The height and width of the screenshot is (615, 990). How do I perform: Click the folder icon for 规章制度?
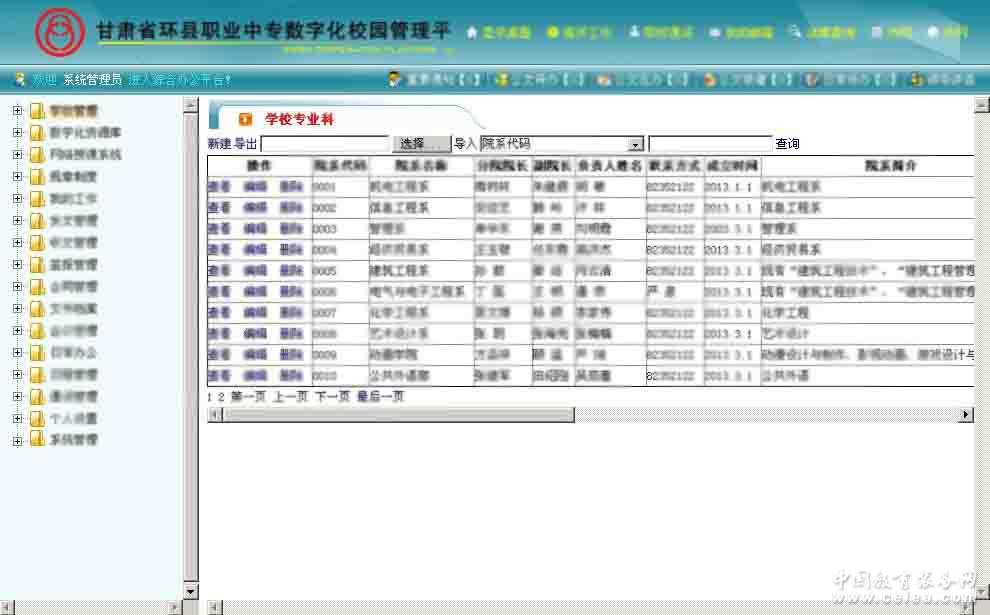(37, 176)
